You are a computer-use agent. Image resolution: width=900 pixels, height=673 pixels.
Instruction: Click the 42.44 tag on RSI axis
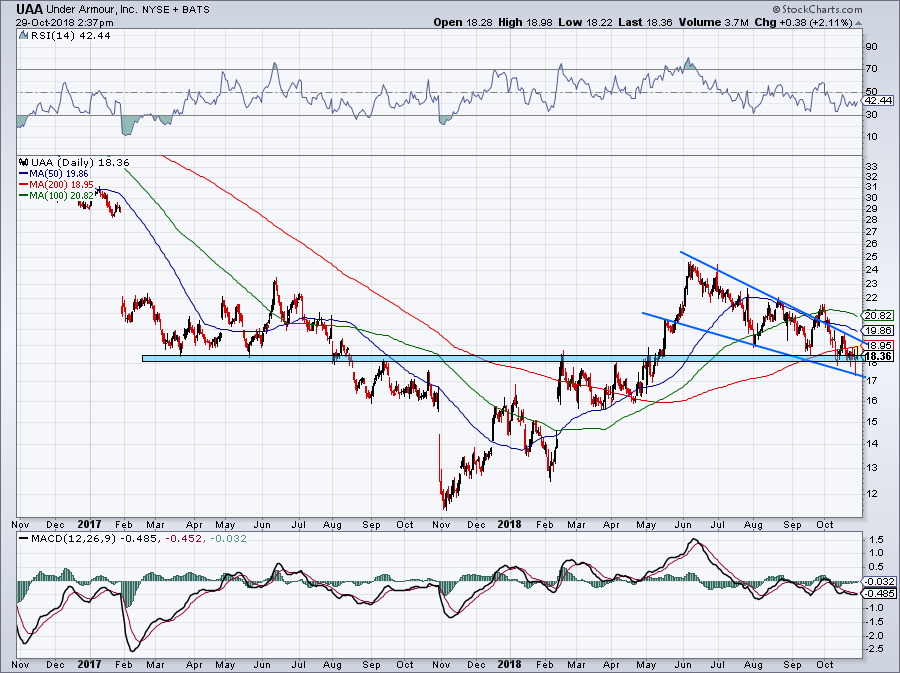click(878, 100)
